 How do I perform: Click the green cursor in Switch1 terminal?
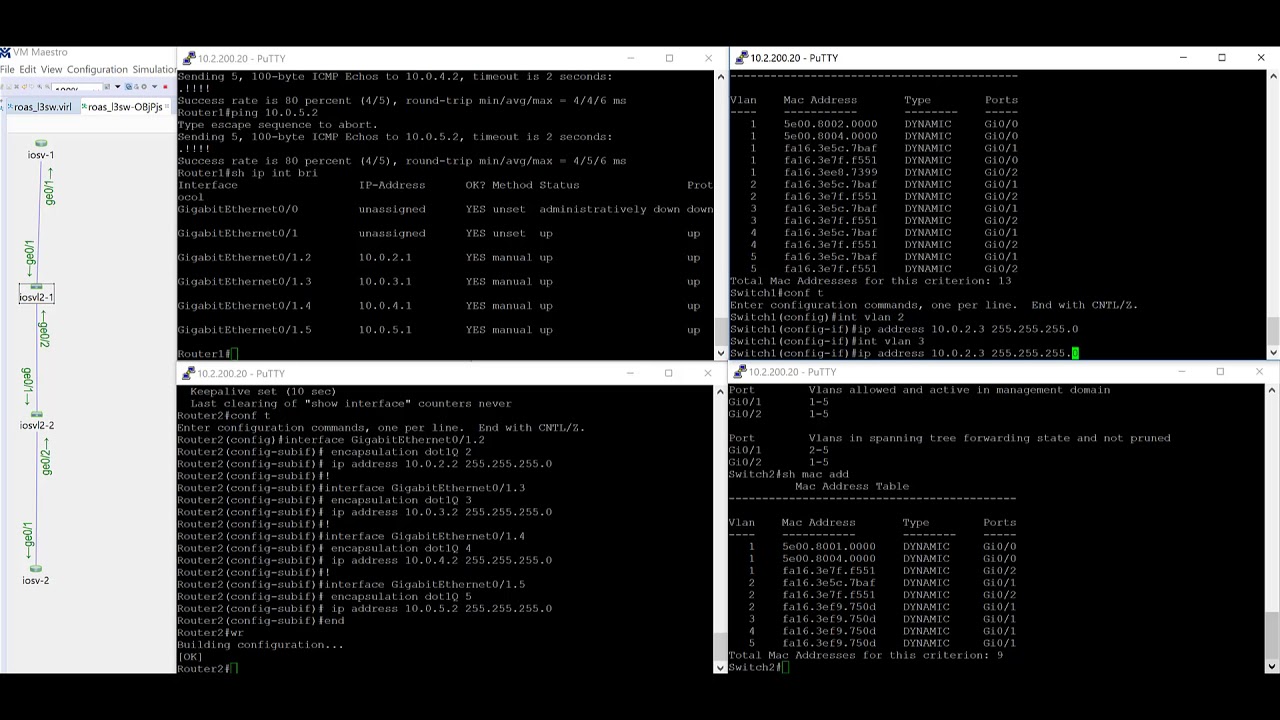pyautogui.click(x=1075, y=353)
